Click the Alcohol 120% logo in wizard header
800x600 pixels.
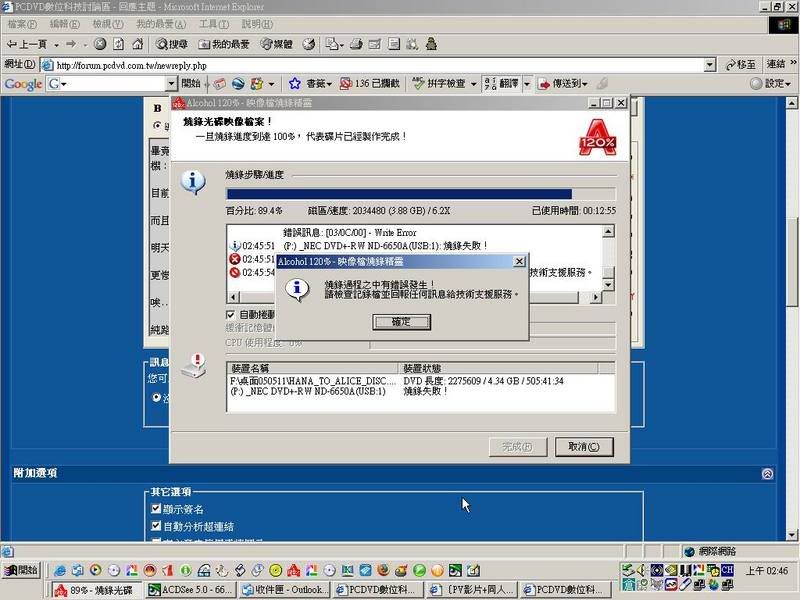tap(597, 137)
